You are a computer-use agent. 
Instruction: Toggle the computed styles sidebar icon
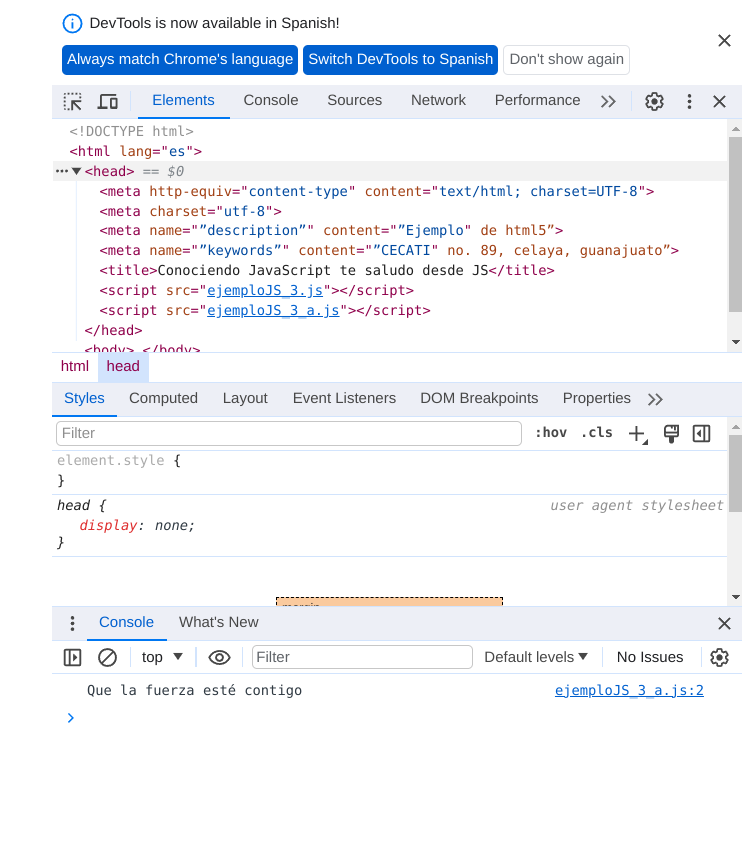(701, 433)
